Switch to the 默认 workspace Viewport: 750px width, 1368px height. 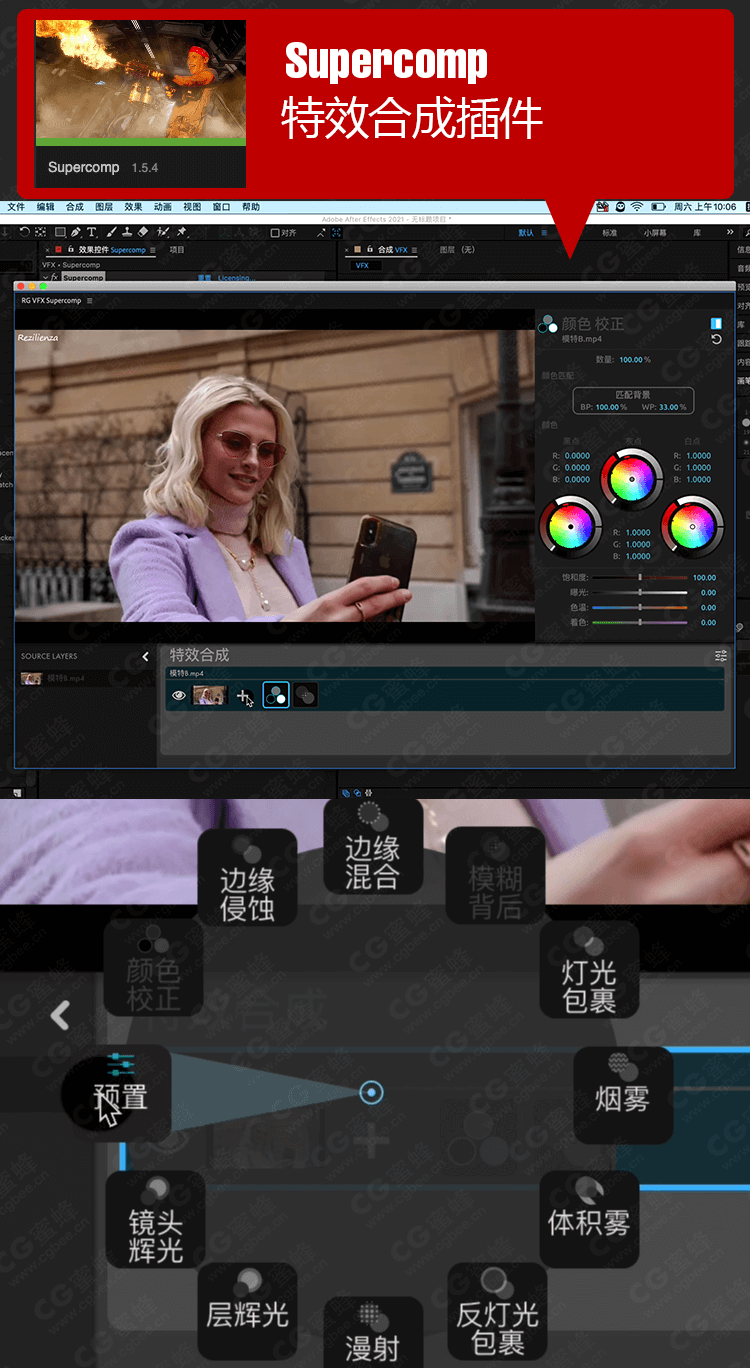(x=525, y=233)
